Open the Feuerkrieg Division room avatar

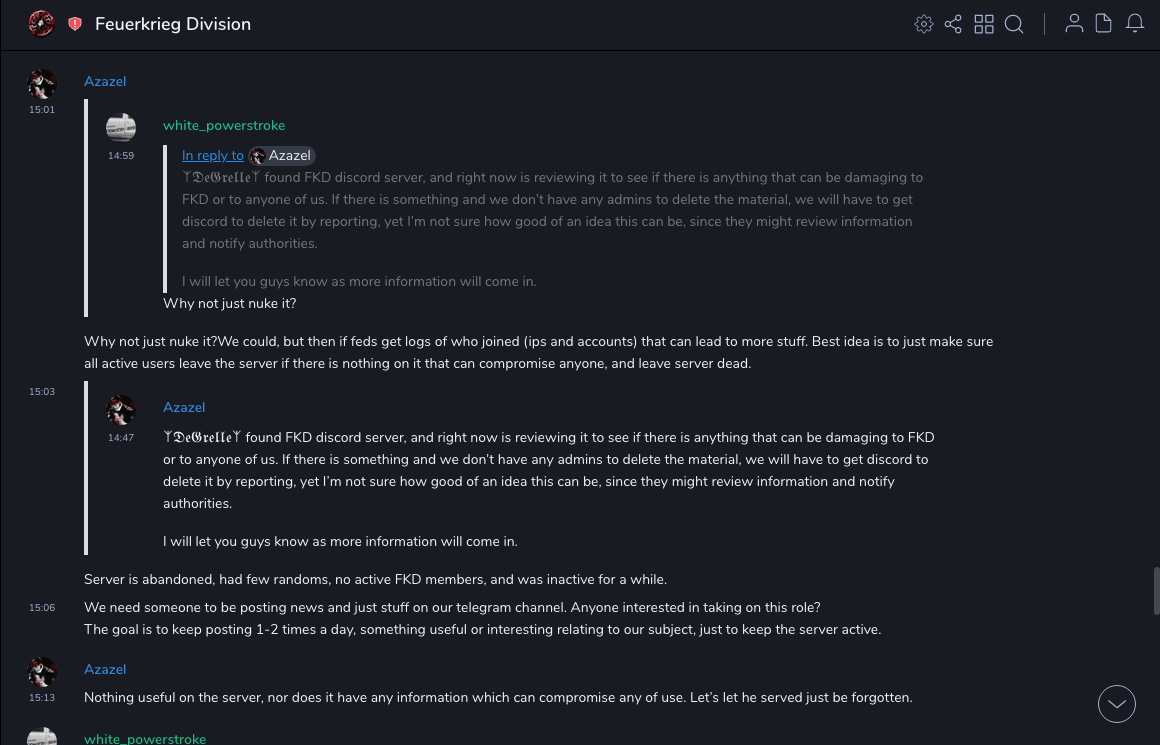(41, 24)
